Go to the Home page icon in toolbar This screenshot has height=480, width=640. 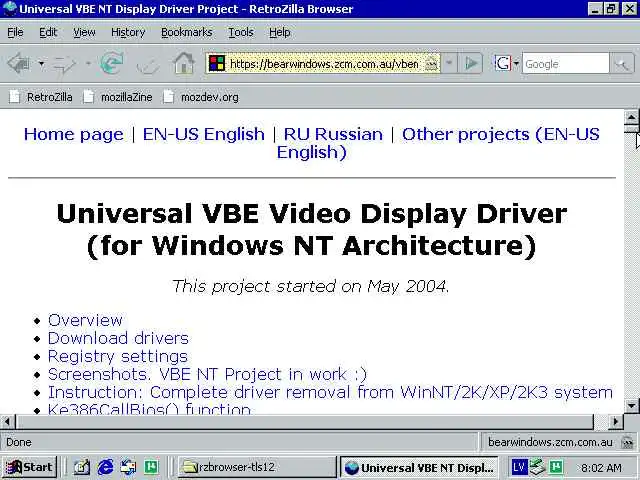(x=184, y=63)
